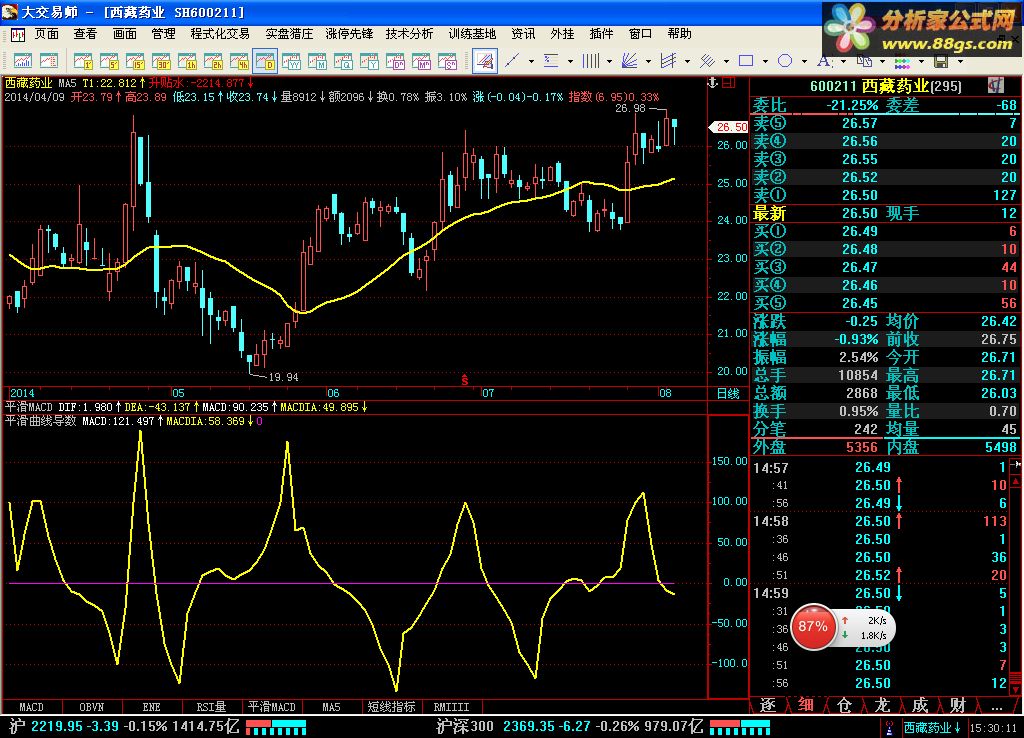The image size is (1024, 738).
Task: Toggle the drawing tools mode icon
Action: point(485,61)
